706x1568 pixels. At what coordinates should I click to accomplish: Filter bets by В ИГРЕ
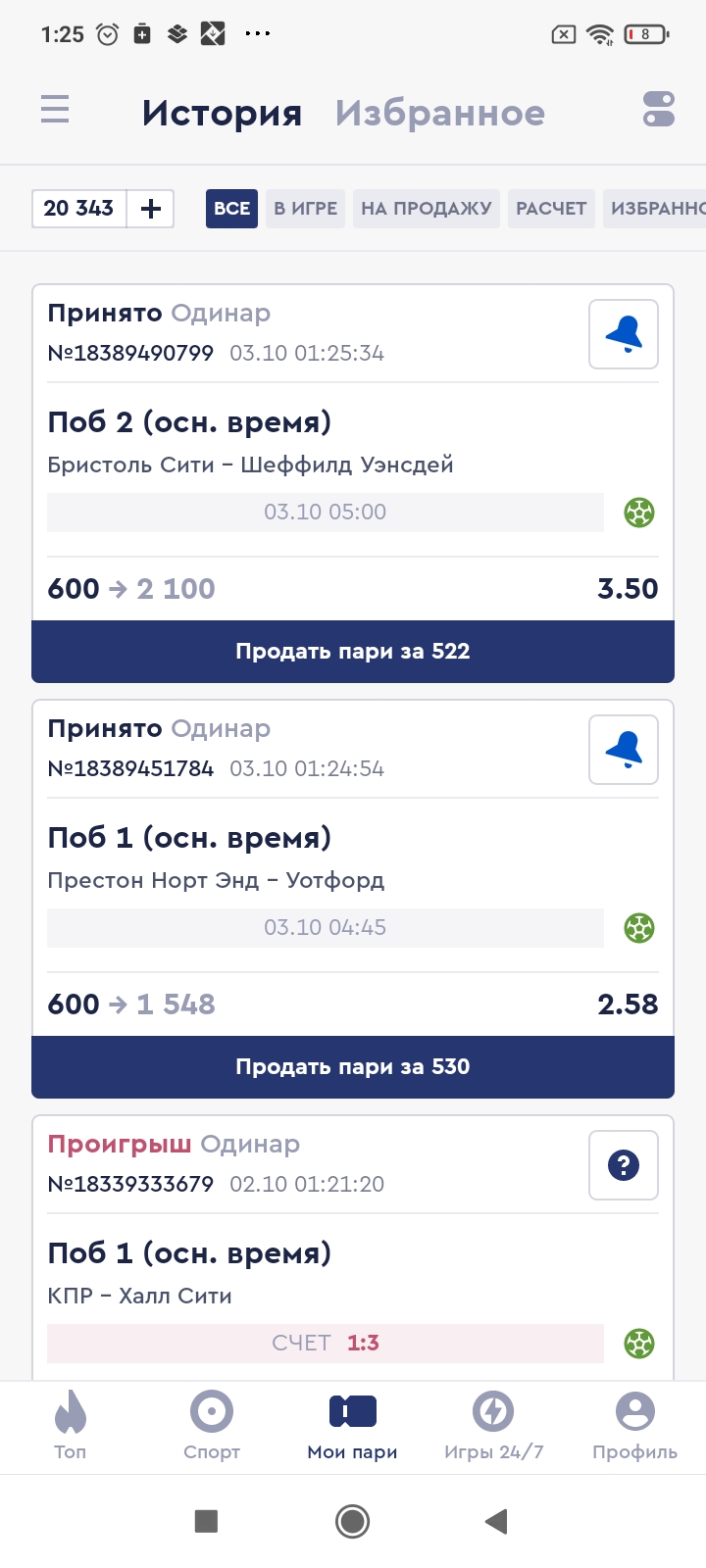pos(305,209)
